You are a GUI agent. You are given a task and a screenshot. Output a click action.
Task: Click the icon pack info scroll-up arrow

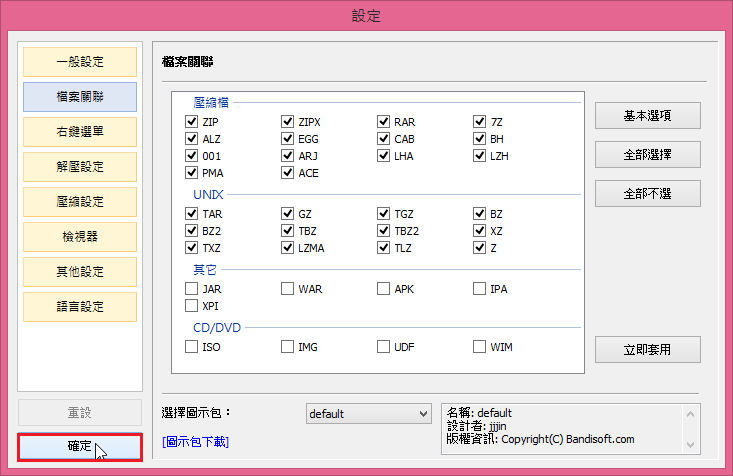tap(690, 414)
